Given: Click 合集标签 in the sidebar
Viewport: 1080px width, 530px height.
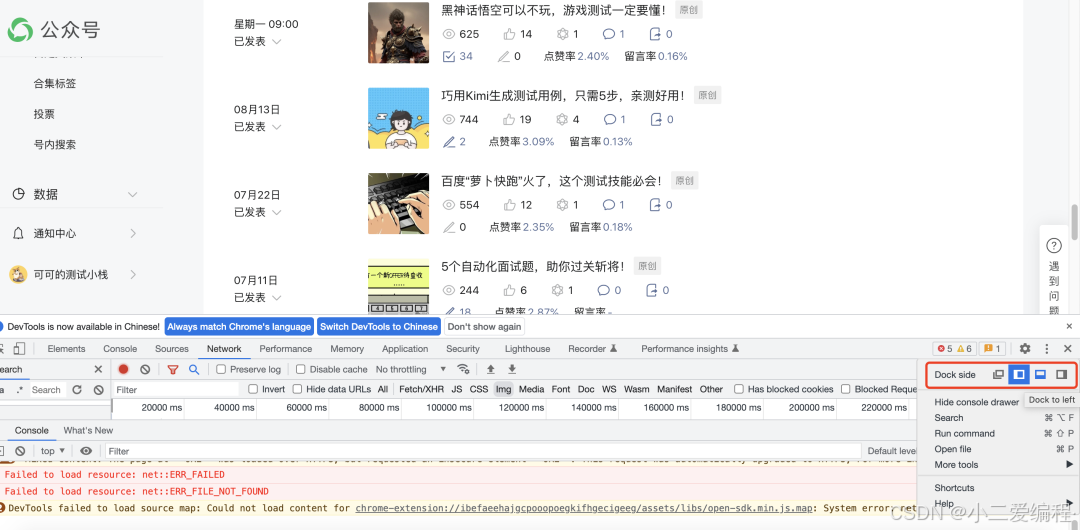Looking at the screenshot, I should 55,83.
